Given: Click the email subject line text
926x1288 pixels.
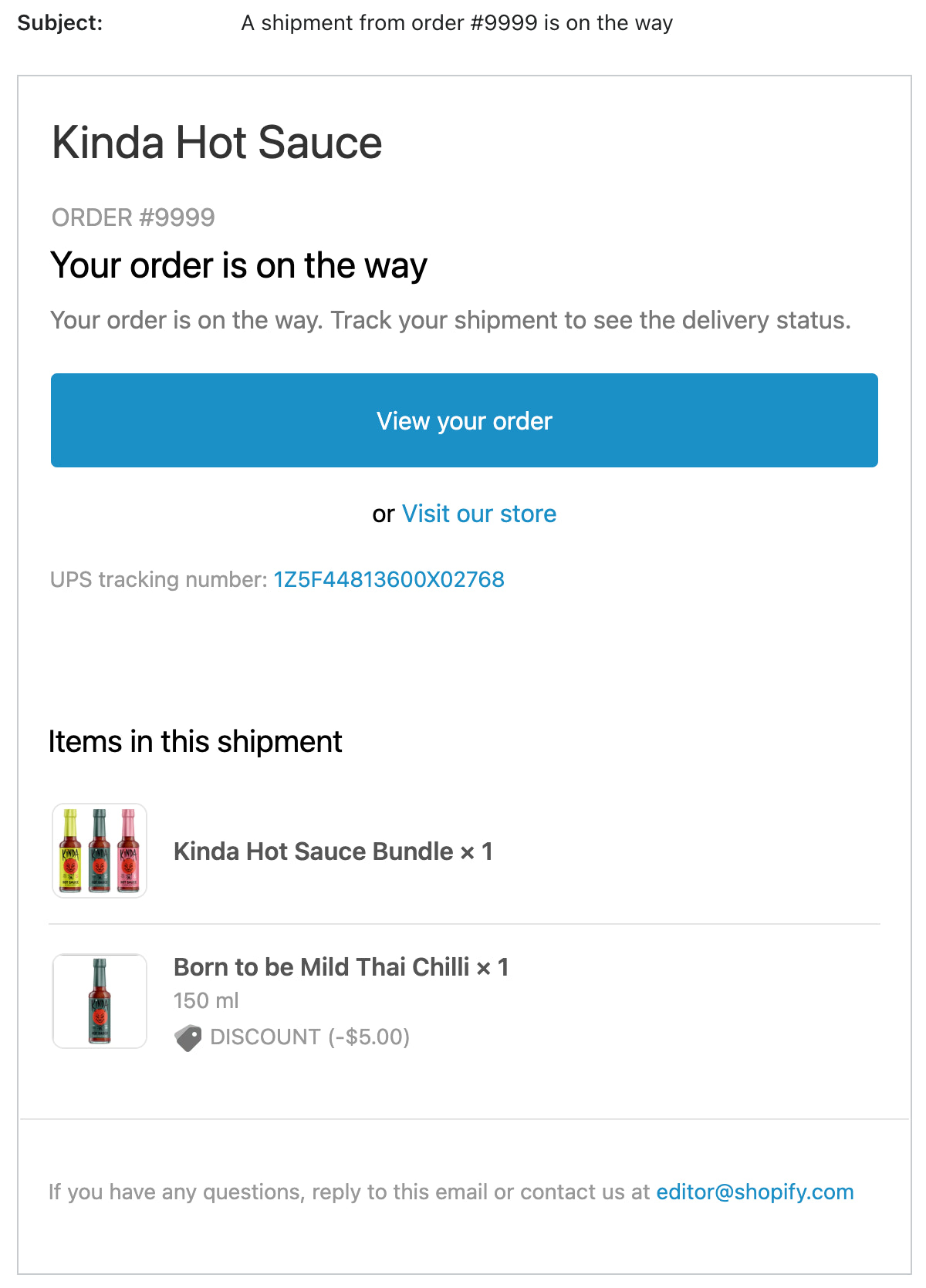Looking at the screenshot, I should [x=456, y=23].
